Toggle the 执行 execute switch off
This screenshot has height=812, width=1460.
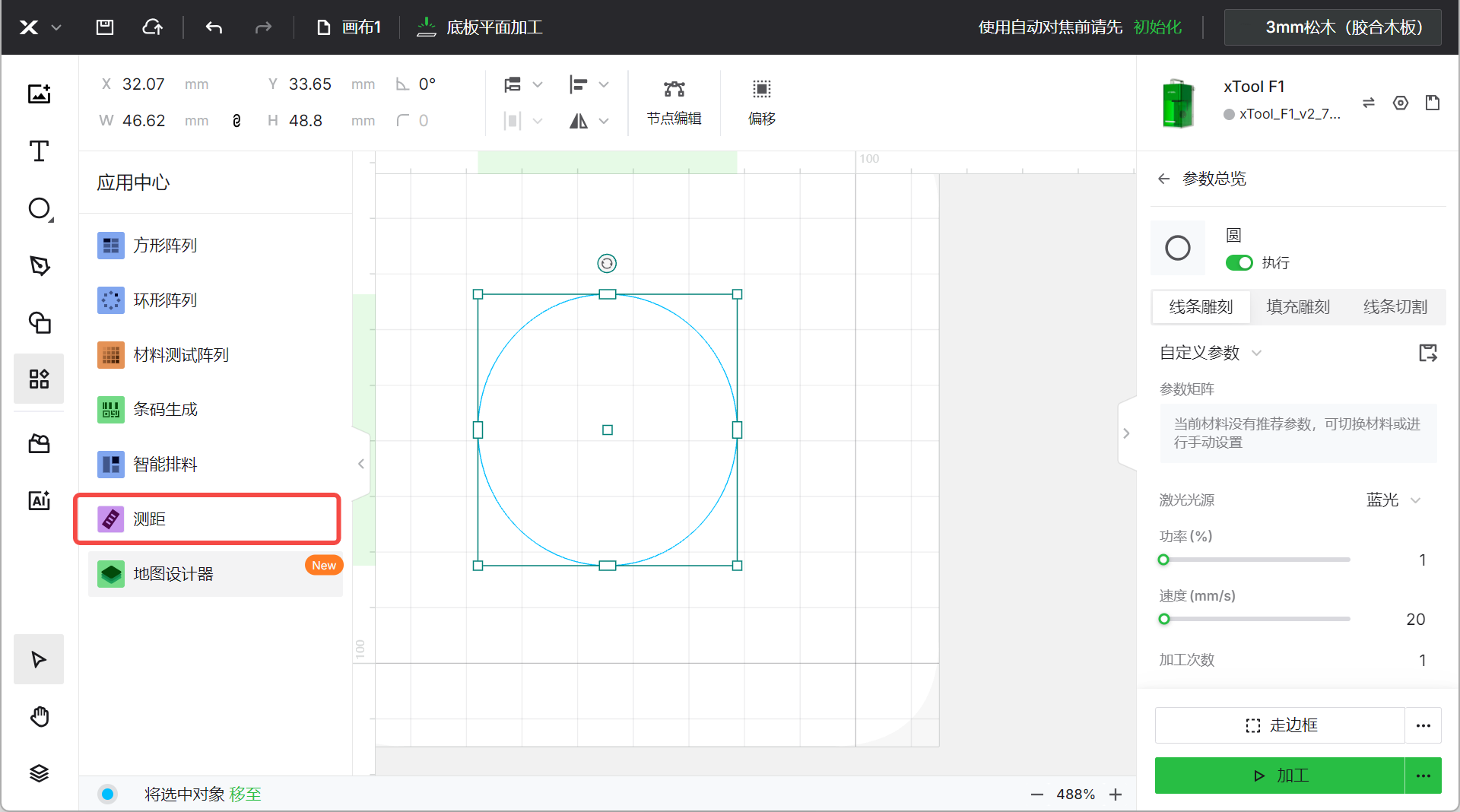click(1239, 262)
